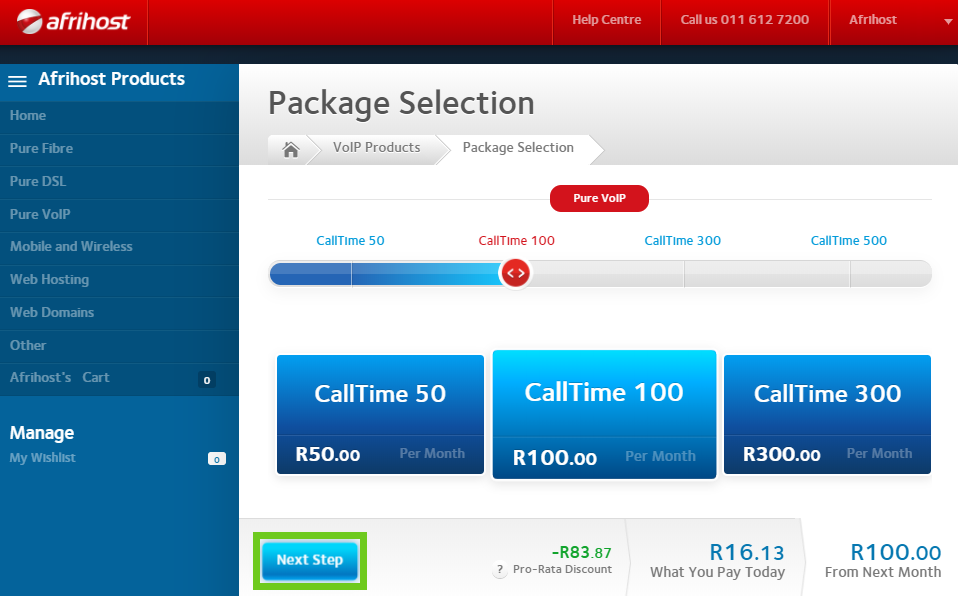Select the CallTime 50 package card

(380, 414)
